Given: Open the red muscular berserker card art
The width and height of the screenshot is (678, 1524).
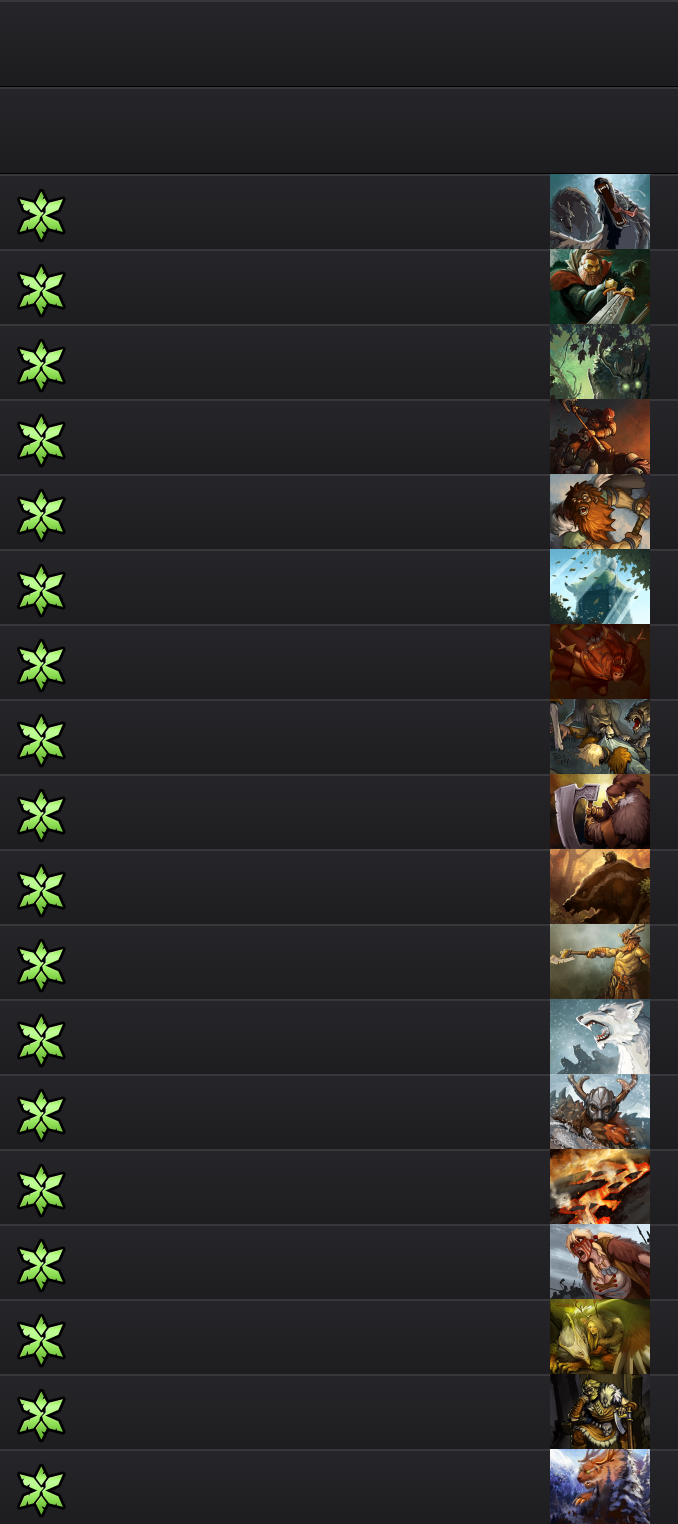Looking at the screenshot, I should pos(600,662).
